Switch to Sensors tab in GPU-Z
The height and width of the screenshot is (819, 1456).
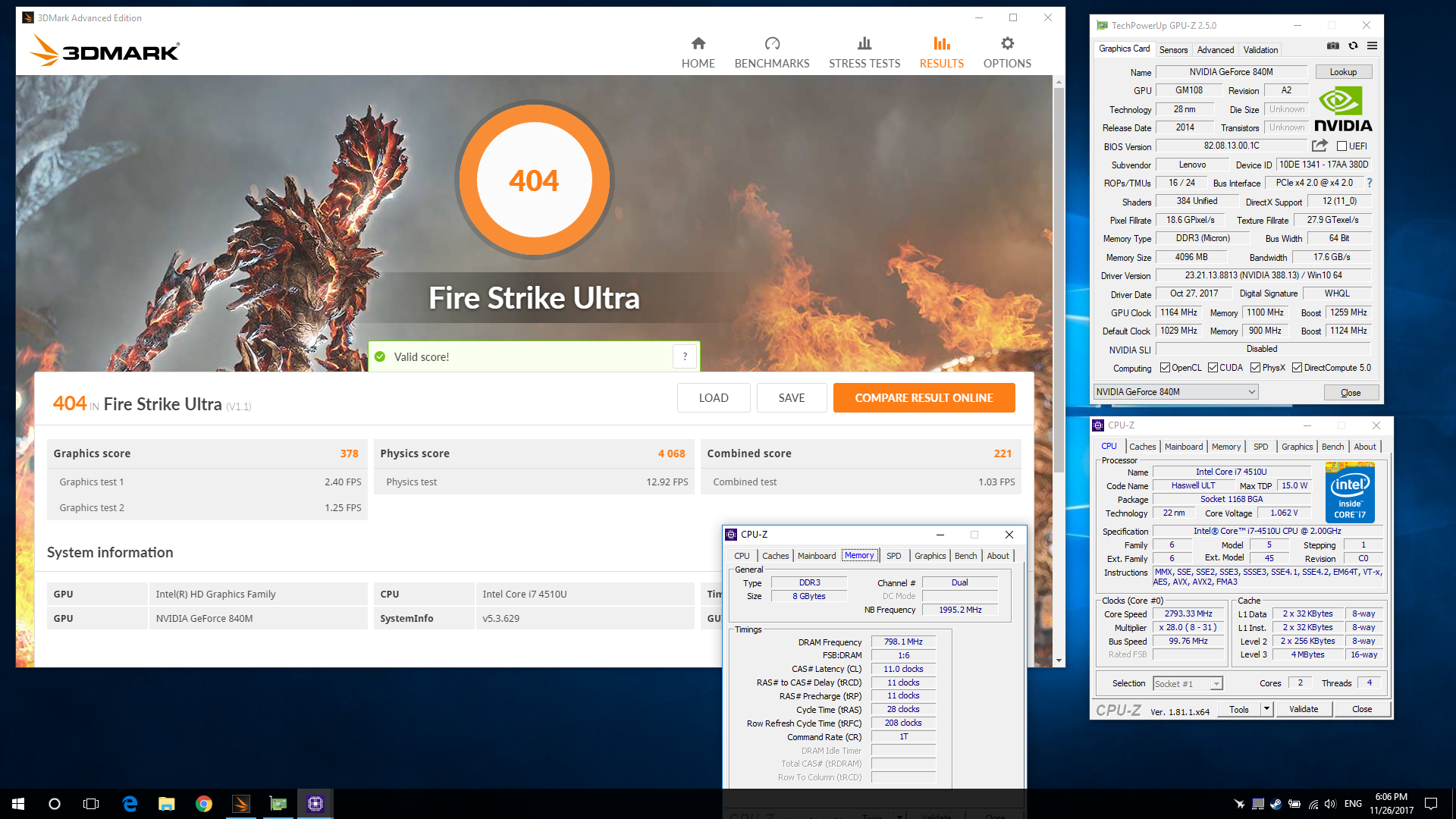tap(1173, 50)
